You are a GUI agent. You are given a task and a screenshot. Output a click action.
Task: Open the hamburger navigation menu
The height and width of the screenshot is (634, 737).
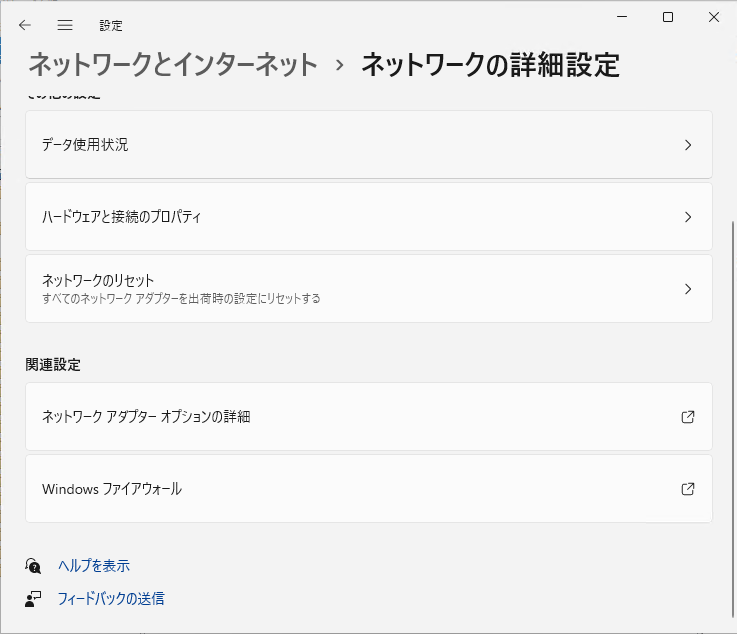pyautogui.click(x=65, y=25)
